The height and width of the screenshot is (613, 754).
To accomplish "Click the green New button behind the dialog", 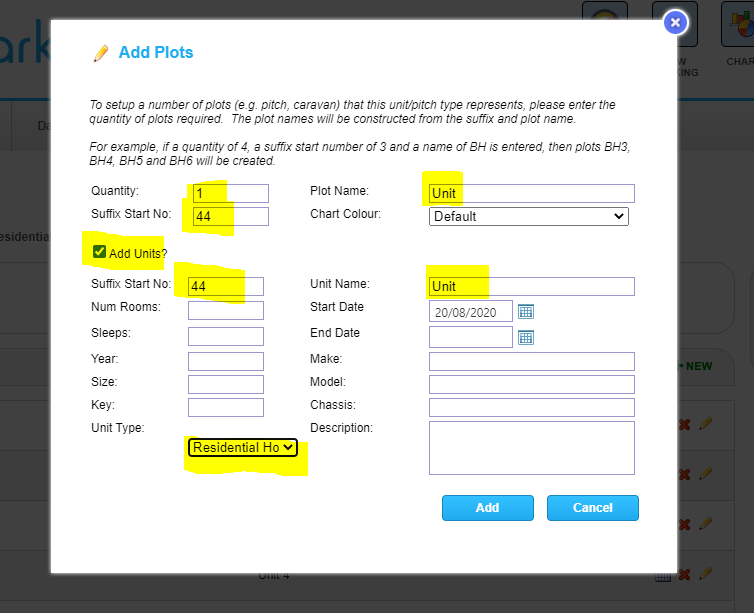I will click(696, 366).
